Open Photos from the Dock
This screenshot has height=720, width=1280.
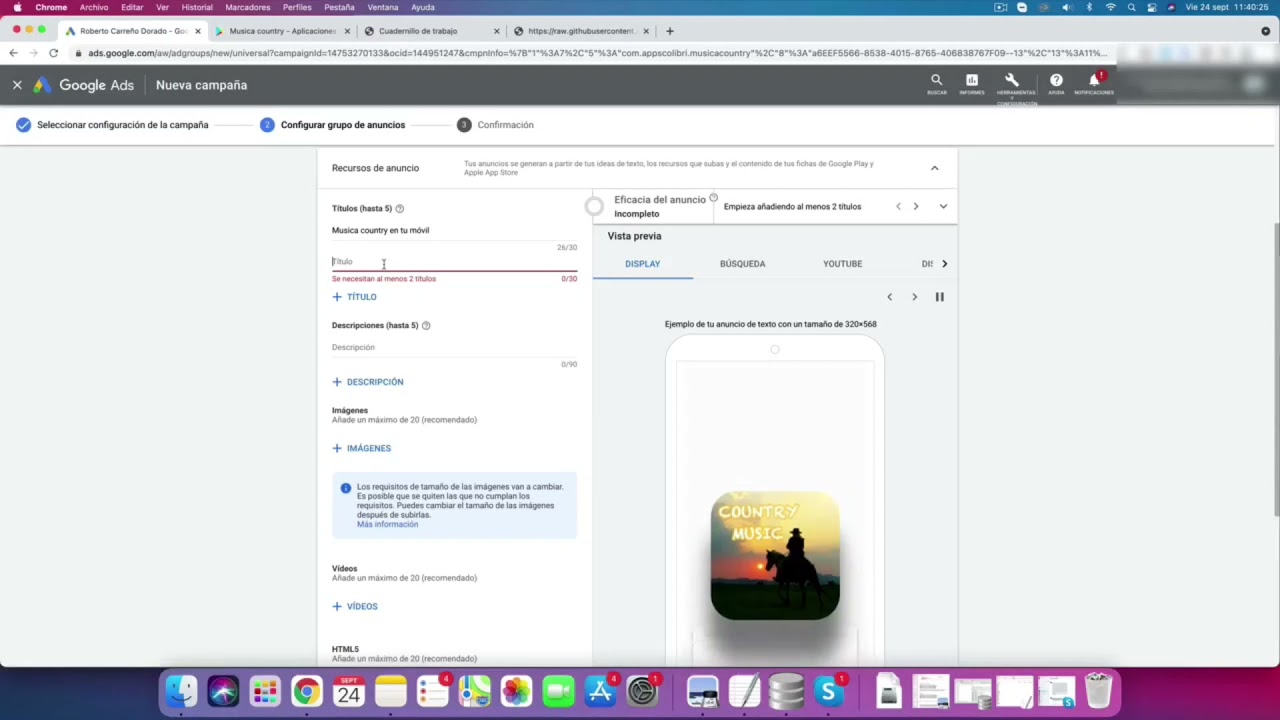pyautogui.click(x=516, y=691)
